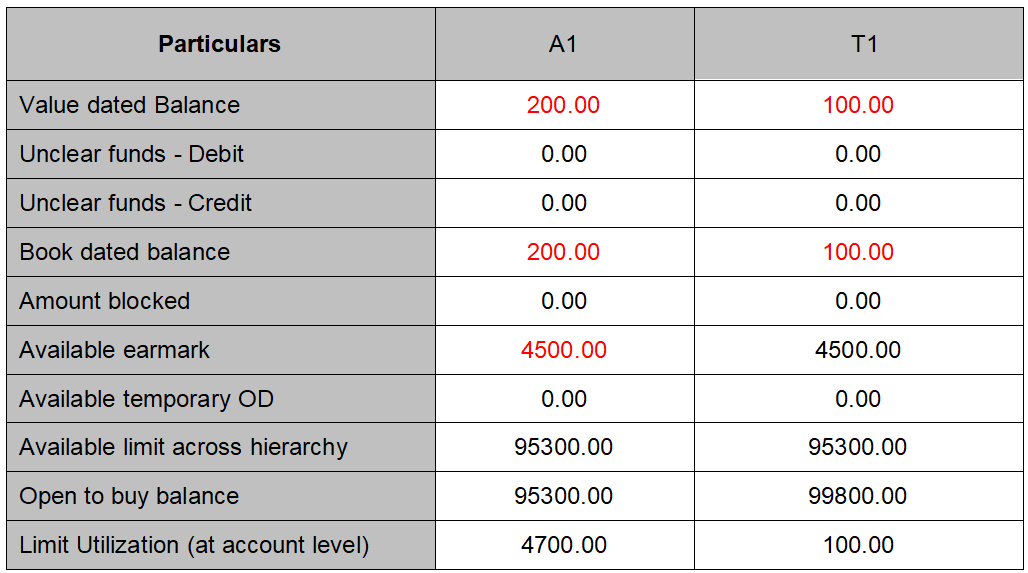Click the Available temporary OD label
Screen dimensions: 1028x573
tap(147, 399)
